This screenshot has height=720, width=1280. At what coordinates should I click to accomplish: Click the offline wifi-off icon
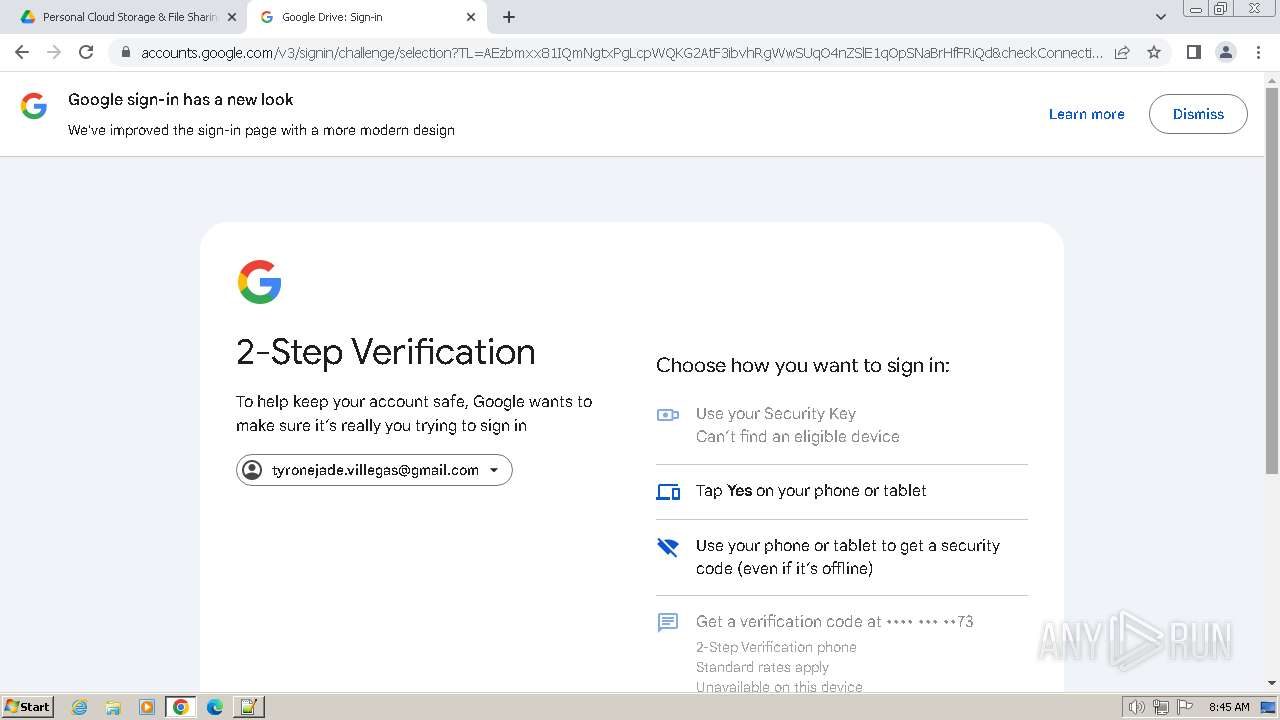[668, 547]
